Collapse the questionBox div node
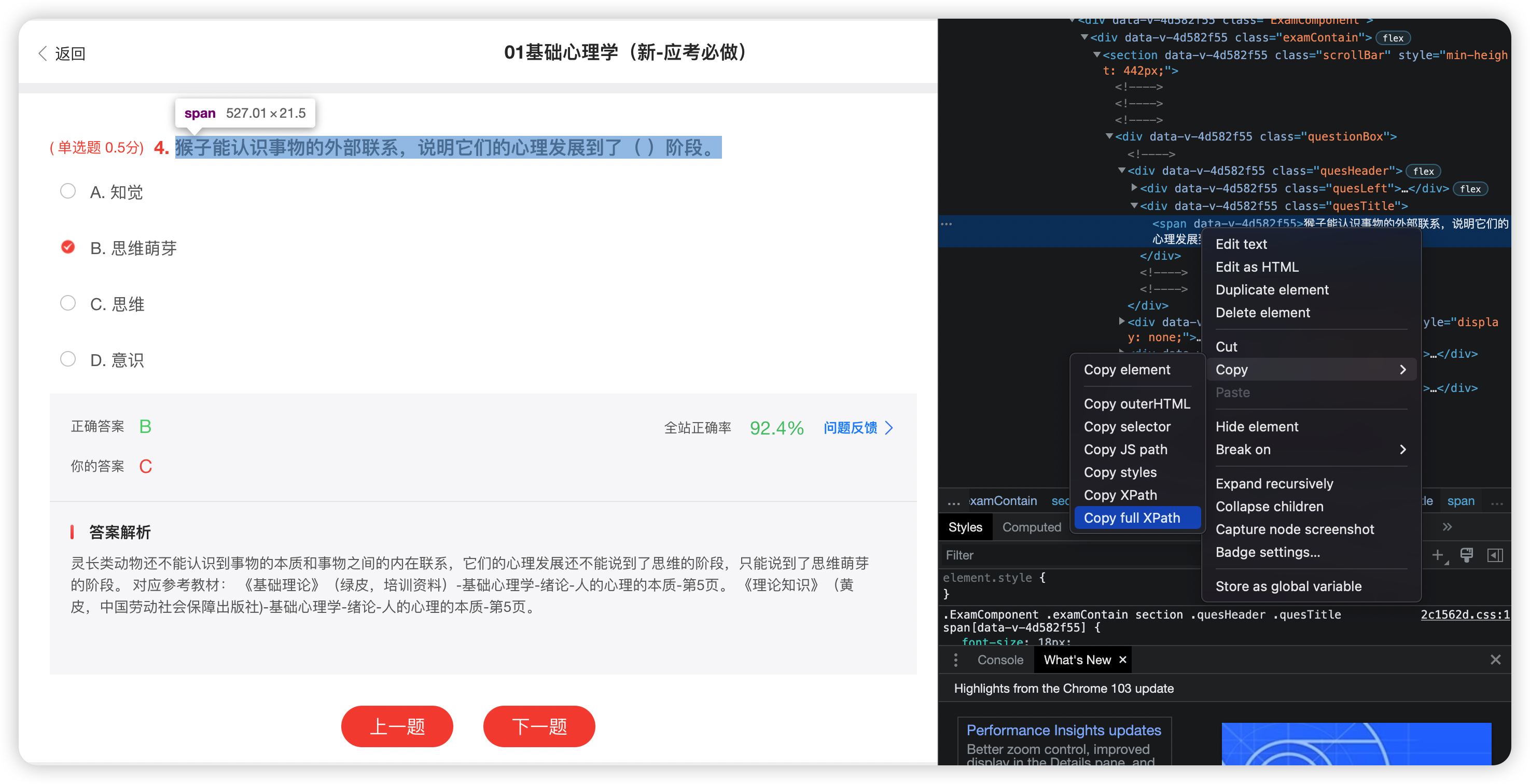The image size is (1530, 784). click(x=1109, y=136)
